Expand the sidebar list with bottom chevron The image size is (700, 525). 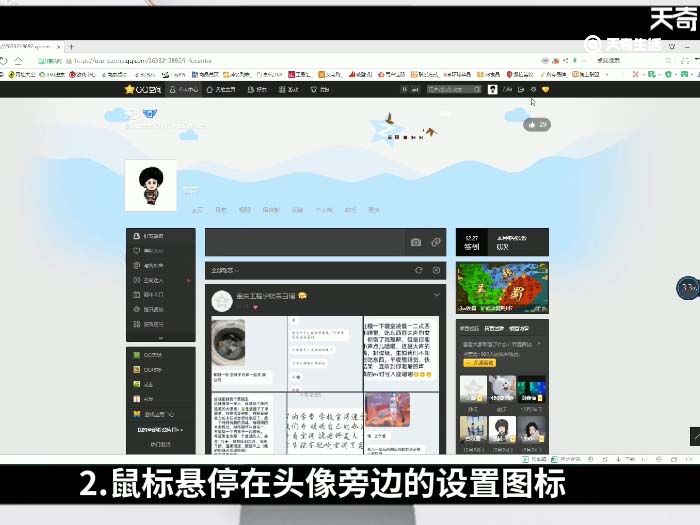(x=161, y=338)
